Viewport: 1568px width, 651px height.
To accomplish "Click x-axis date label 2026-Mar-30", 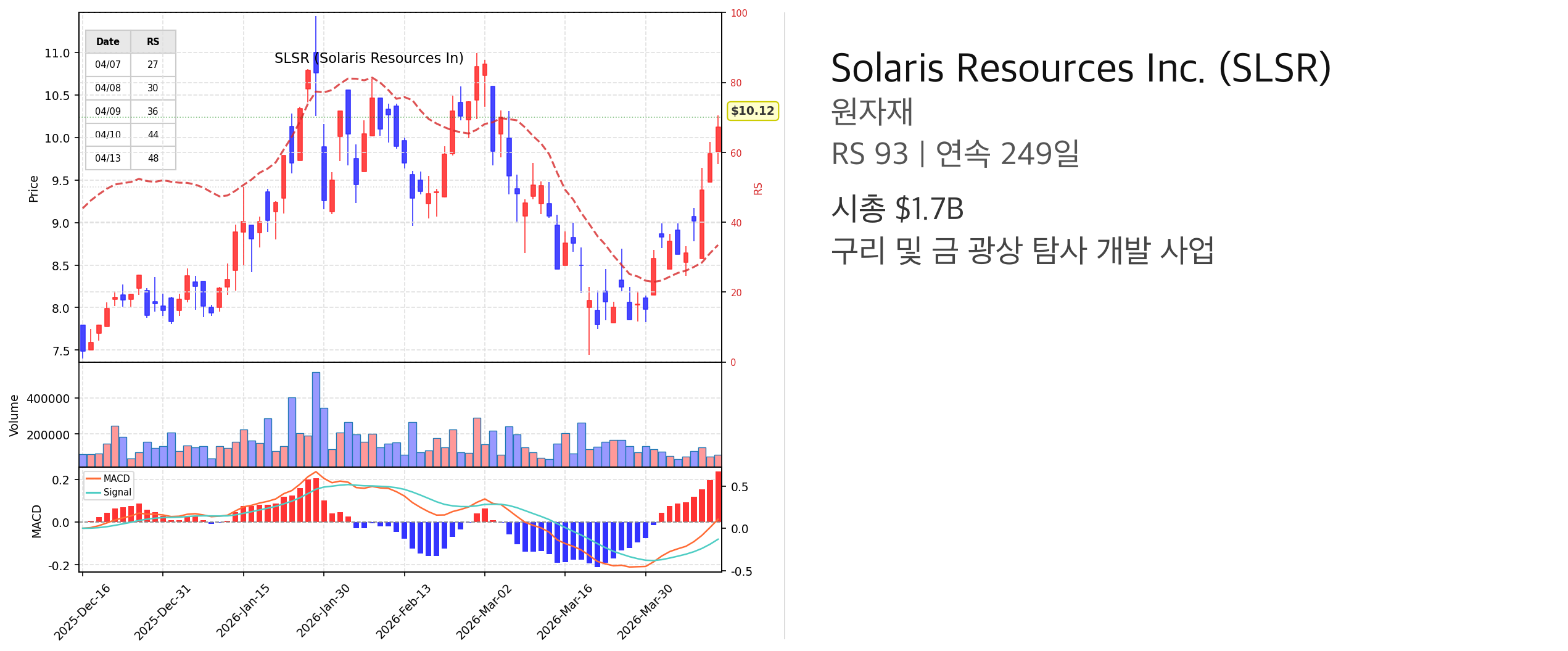I will [645, 612].
